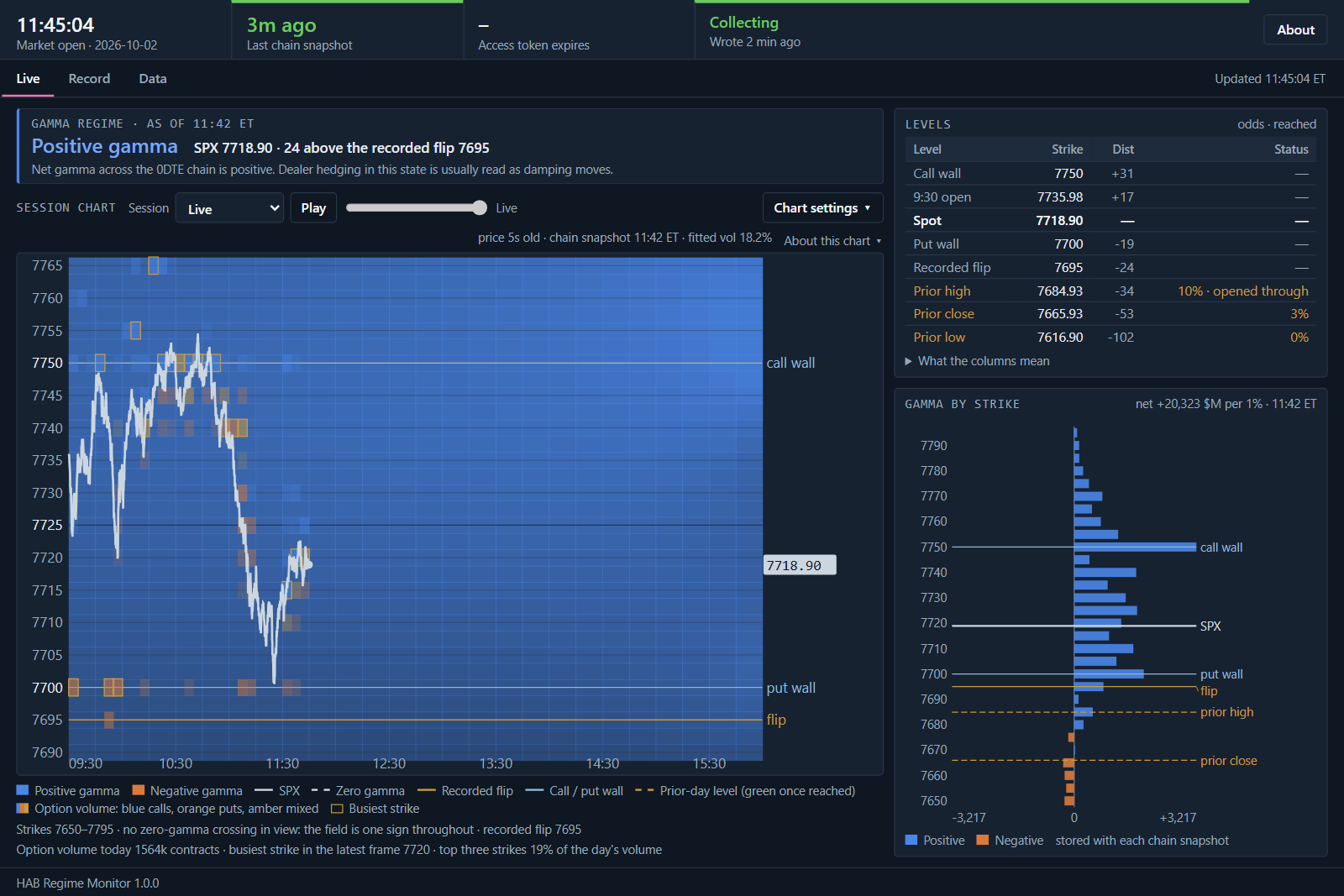Click the Strike column header
The image size is (1344, 896).
(x=1067, y=149)
